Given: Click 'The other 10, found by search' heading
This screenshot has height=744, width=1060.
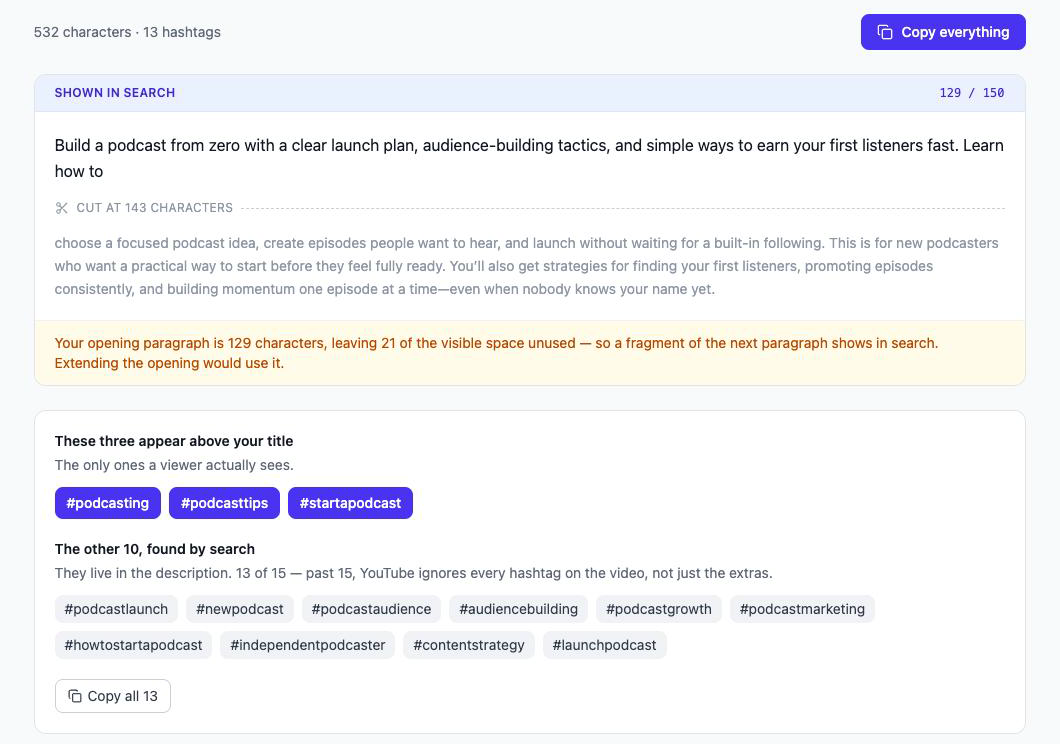Looking at the screenshot, I should [x=155, y=549].
